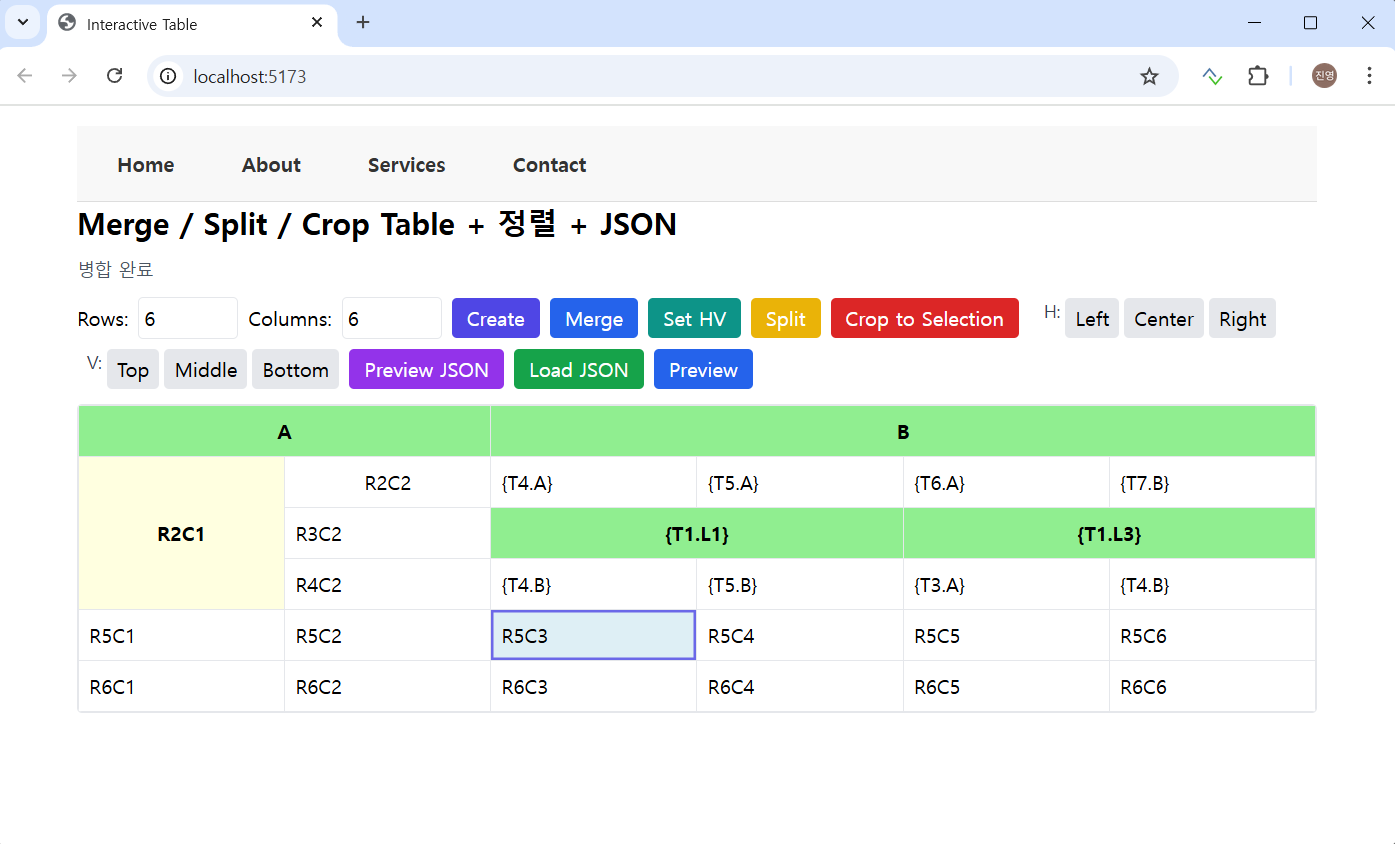The height and width of the screenshot is (844, 1395).
Task: Expand the tab search dropdown arrow
Action: [23, 23]
